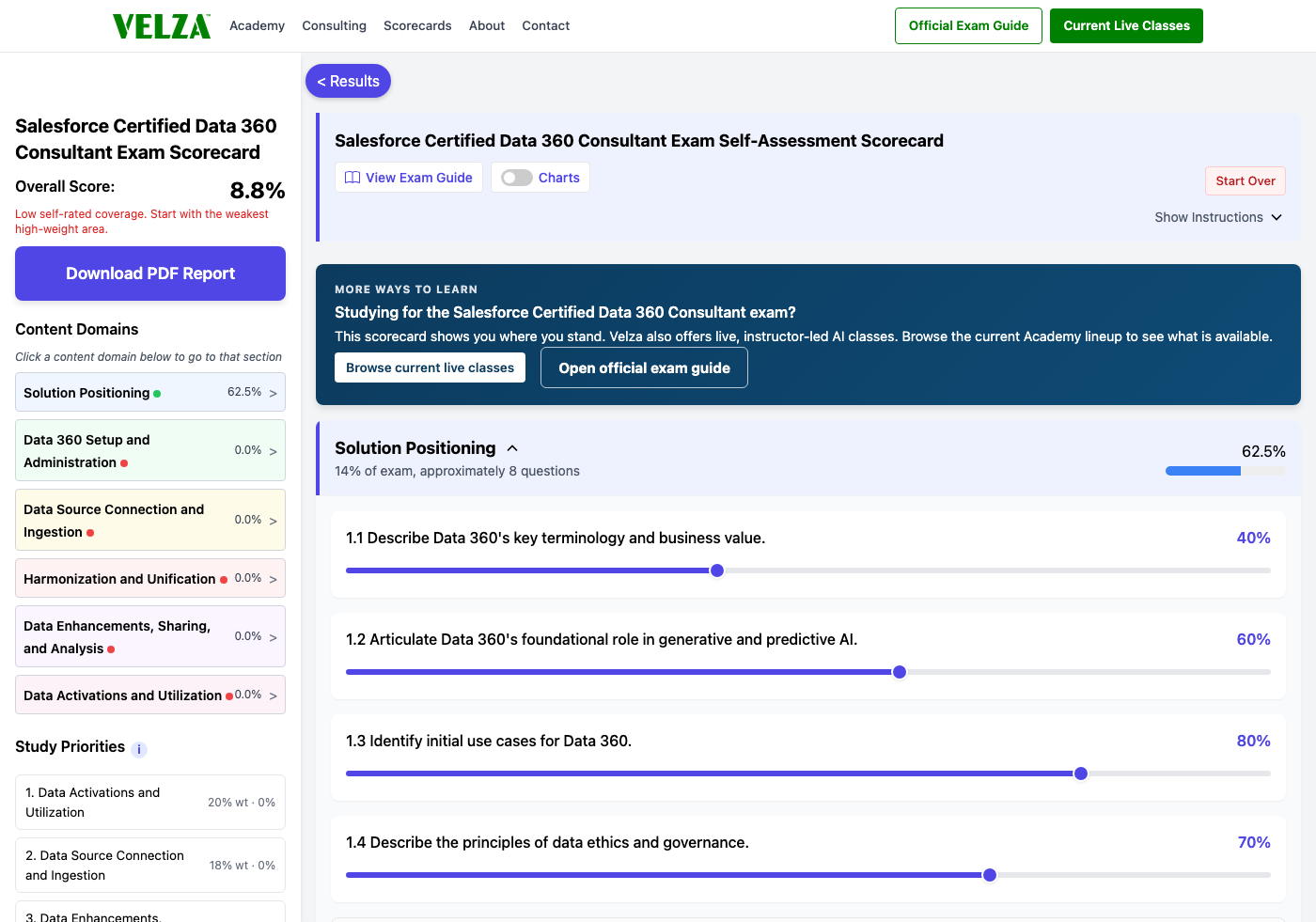The image size is (1316, 922).
Task: Click Open official exam guide button
Action: point(644,367)
